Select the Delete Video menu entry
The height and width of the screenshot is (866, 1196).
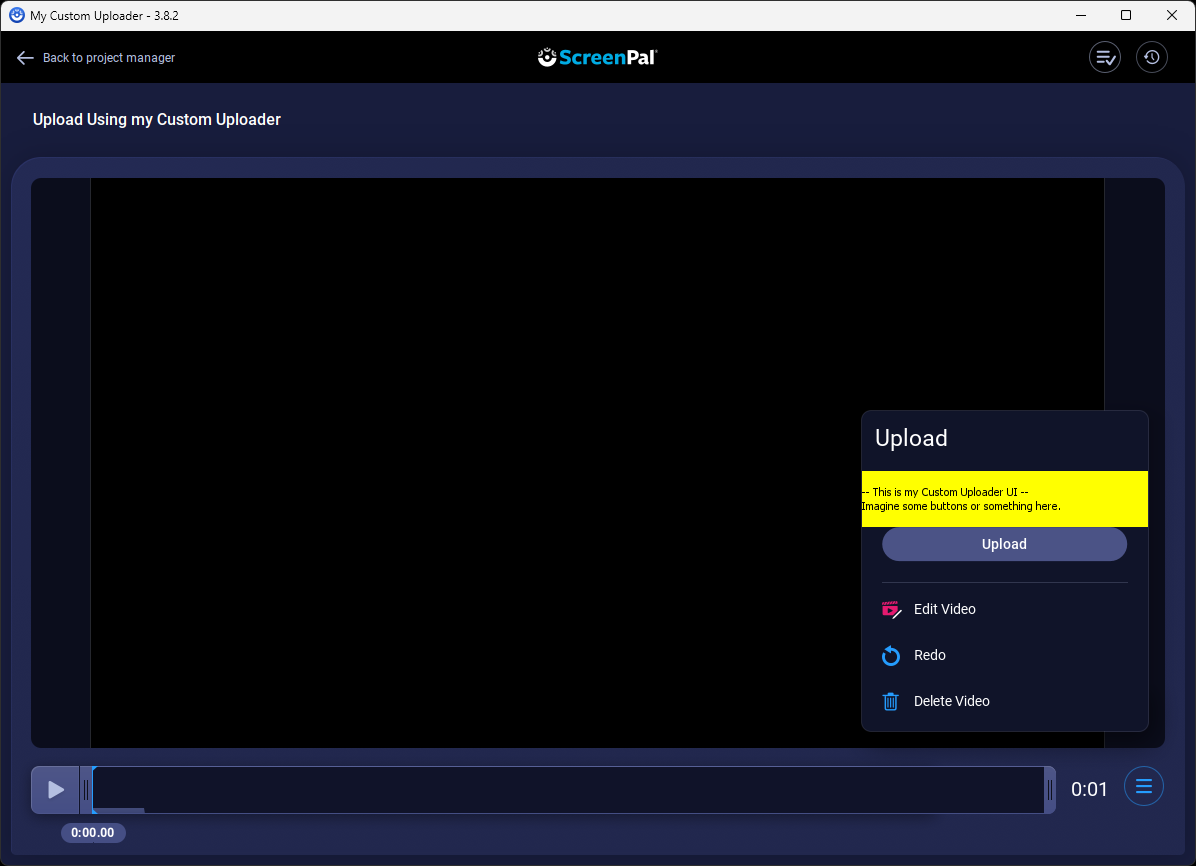951,701
